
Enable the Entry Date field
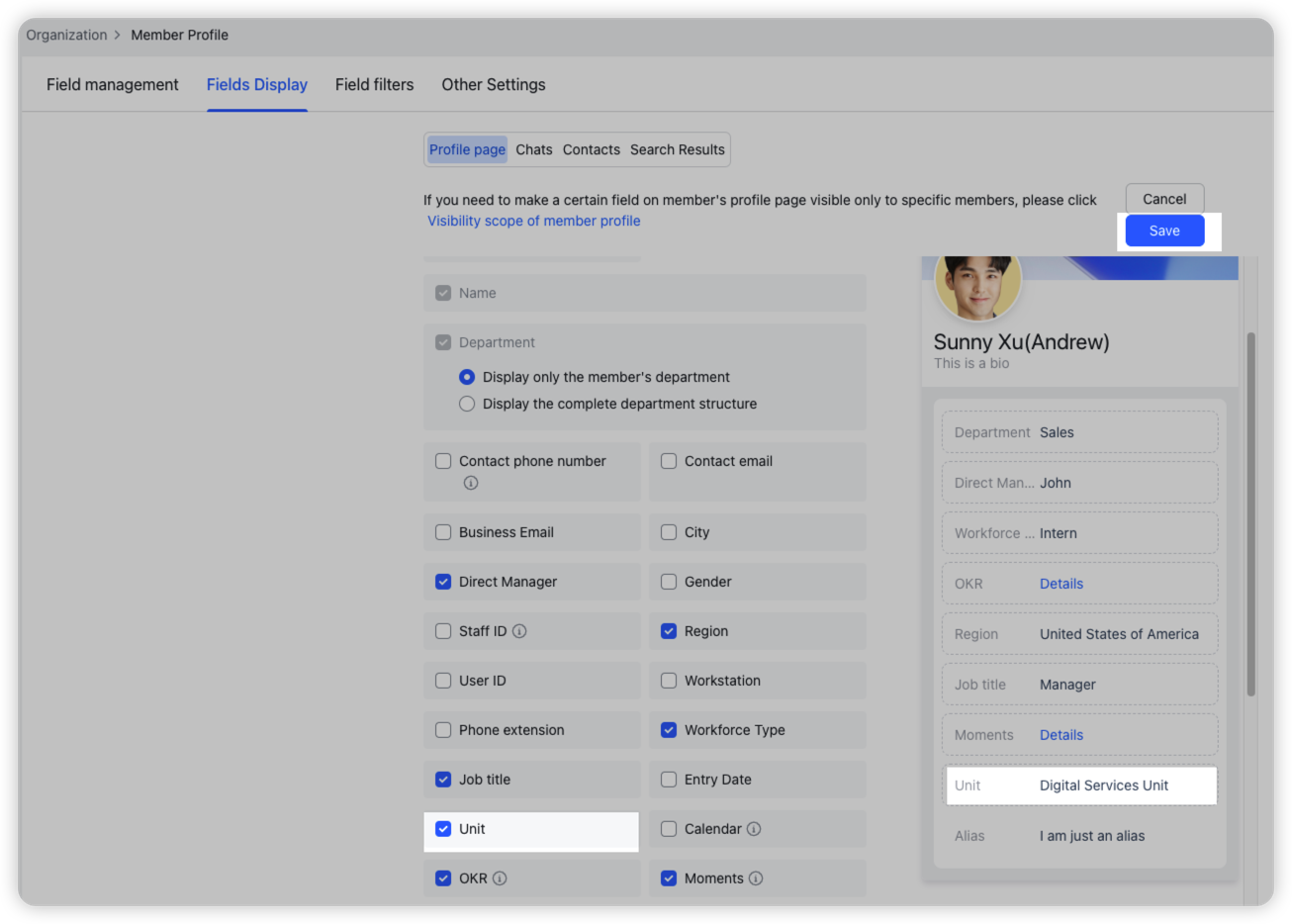point(669,780)
